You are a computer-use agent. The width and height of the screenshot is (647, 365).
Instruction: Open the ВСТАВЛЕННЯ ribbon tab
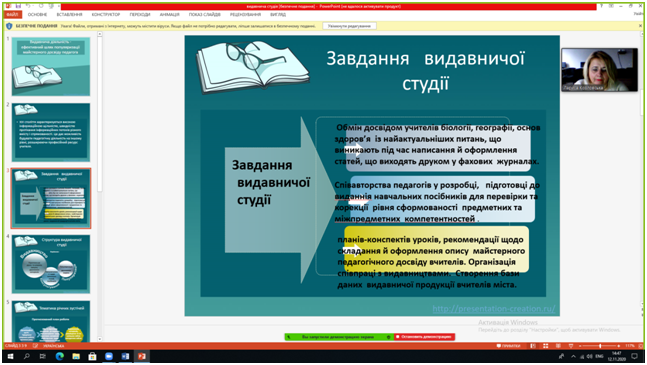69,14
